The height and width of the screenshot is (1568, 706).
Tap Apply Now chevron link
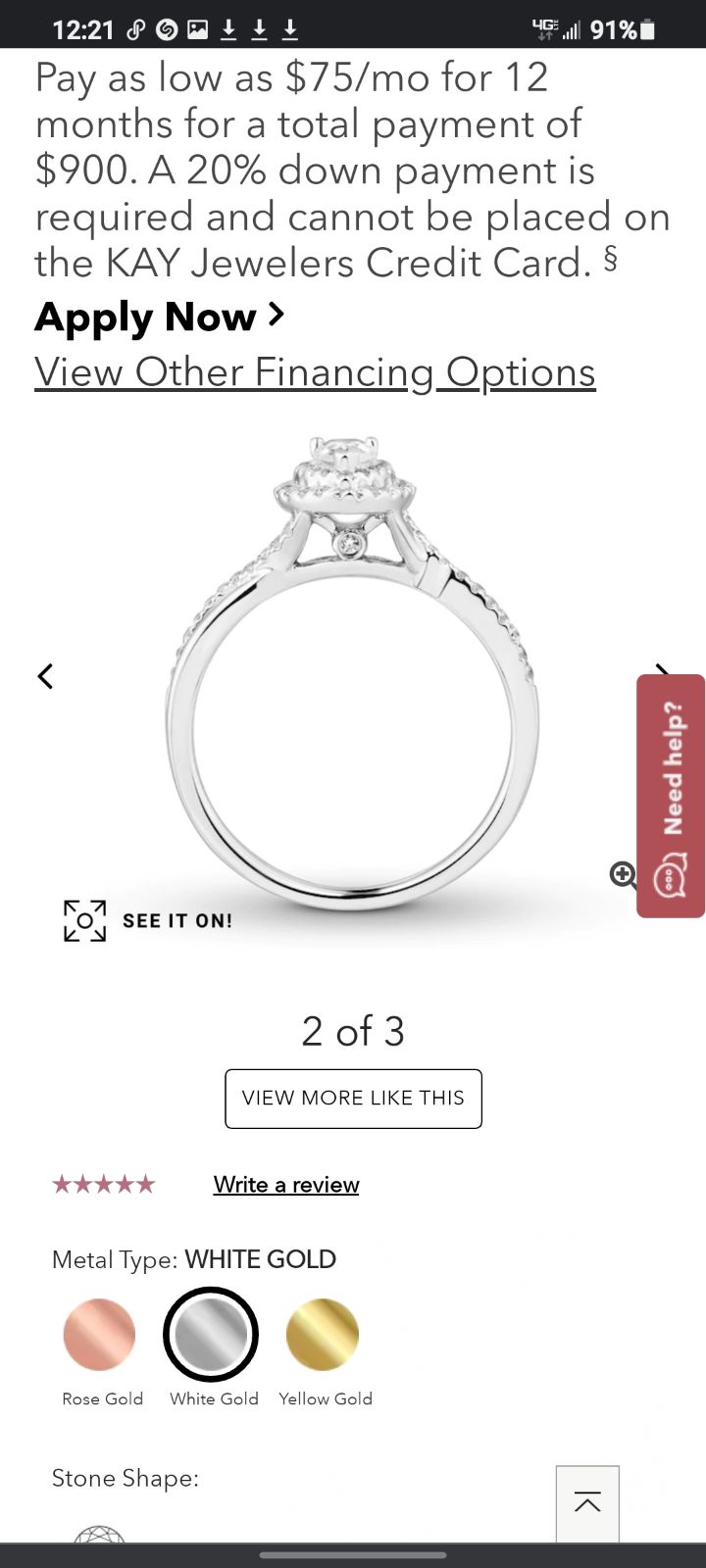point(160,317)
